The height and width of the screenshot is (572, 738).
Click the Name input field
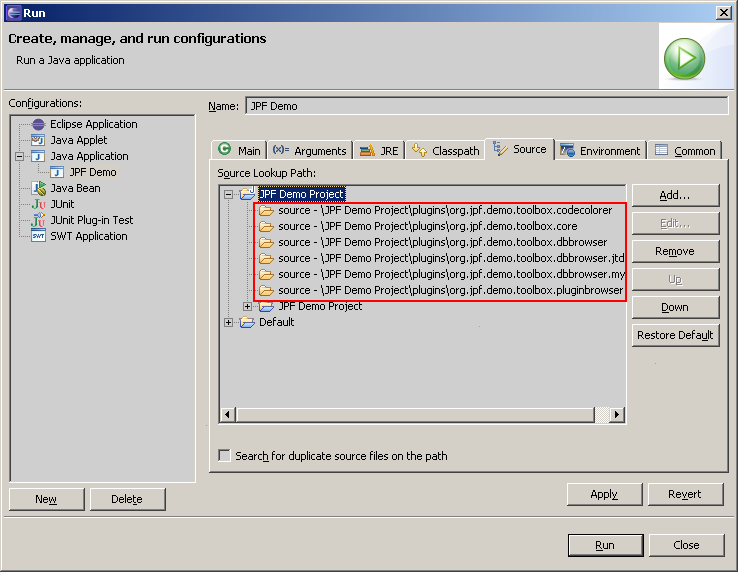pos(487,106)
